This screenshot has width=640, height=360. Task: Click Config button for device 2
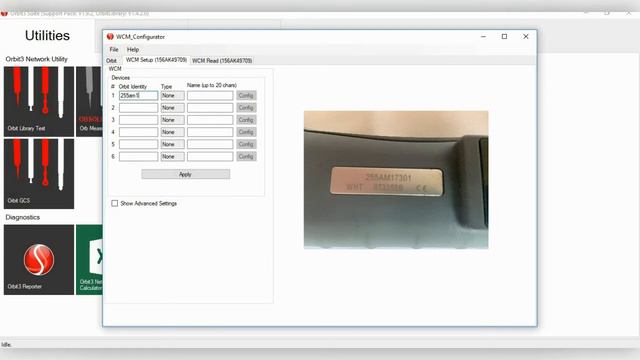tap(246, 108)
